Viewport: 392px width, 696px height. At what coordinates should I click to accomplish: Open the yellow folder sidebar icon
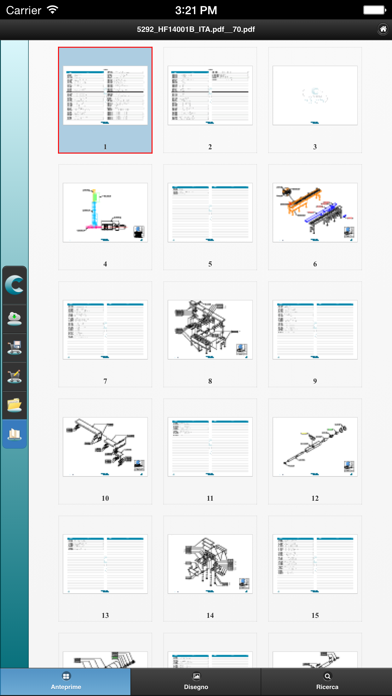click(x=15, y=405)
